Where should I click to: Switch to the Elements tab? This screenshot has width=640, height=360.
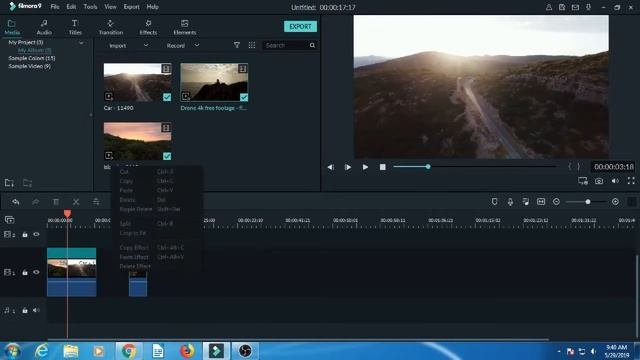[x=184, y=27]
